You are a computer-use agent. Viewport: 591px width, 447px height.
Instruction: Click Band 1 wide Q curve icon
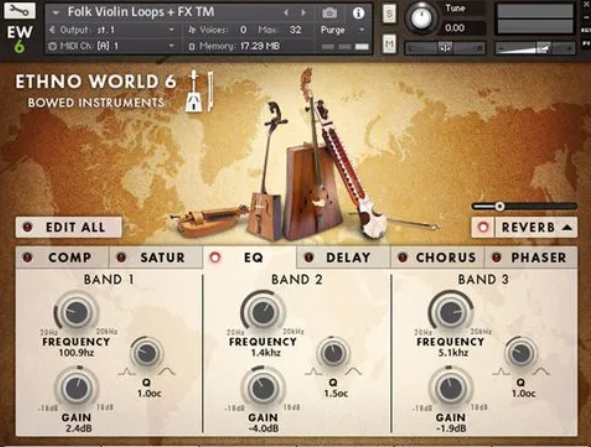(167, 372)
